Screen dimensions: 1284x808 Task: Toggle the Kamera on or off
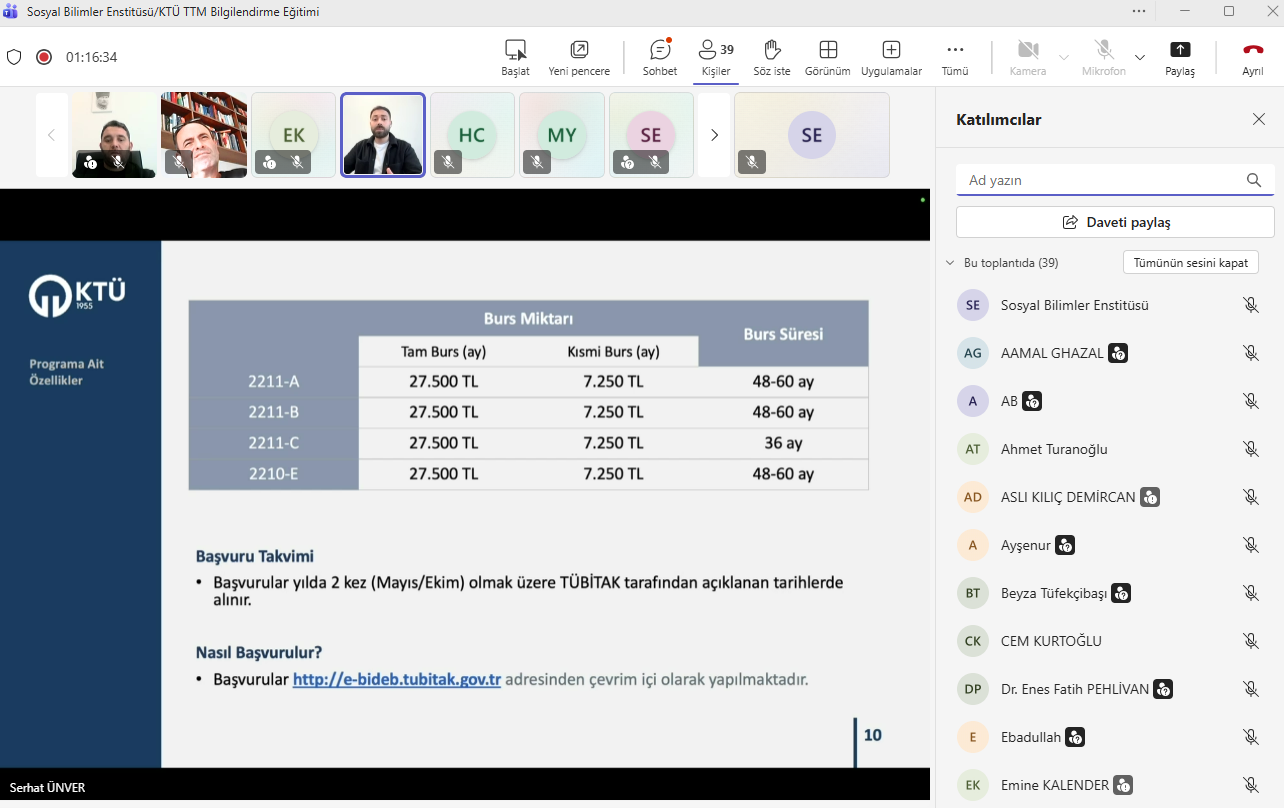coord(1027,51)
